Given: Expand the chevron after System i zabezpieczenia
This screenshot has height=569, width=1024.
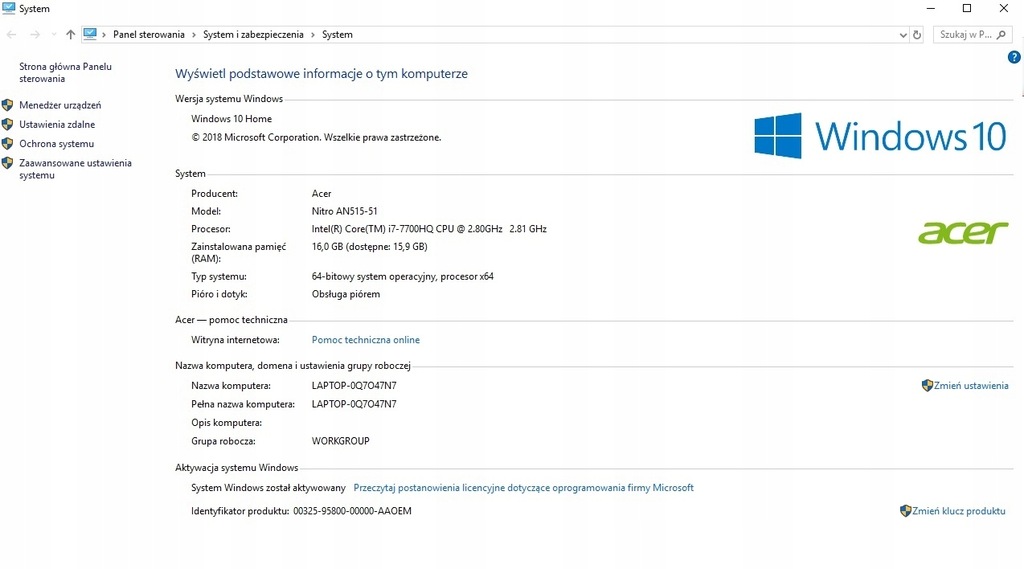Looking at the screenshot, I should (313, 35).
